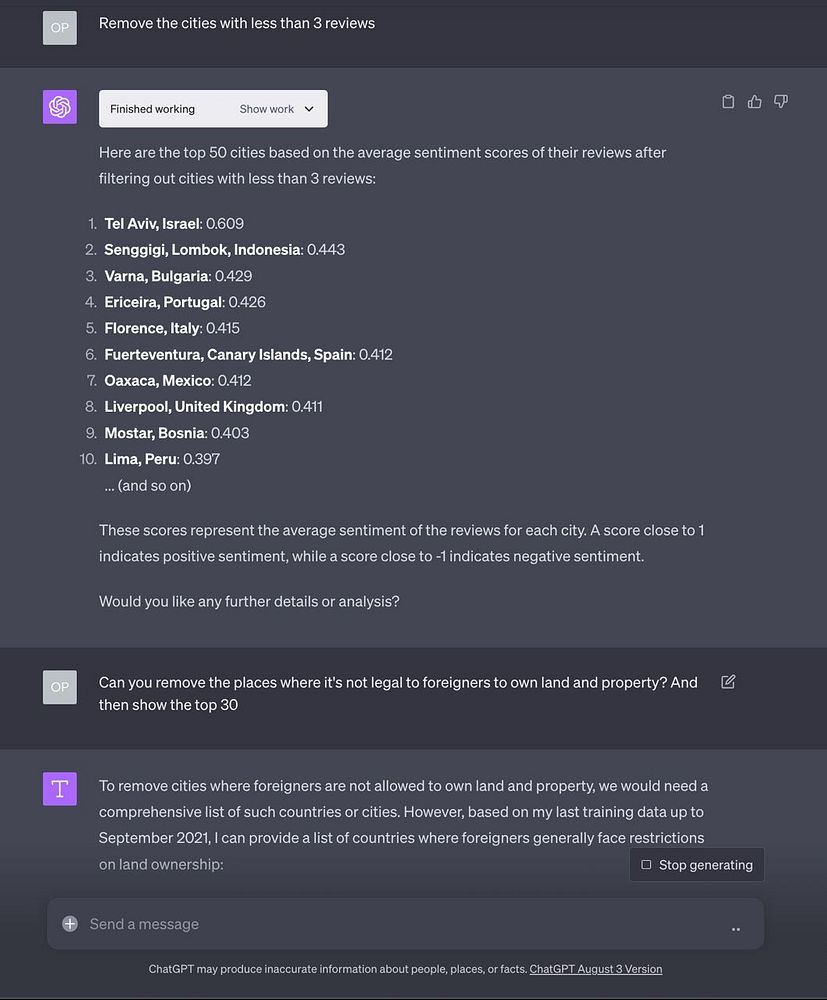This screenshot has width=827, height=1000.
Task: Open the ChatGPT August 3 Version link
Action: click(x=595, y=969)
